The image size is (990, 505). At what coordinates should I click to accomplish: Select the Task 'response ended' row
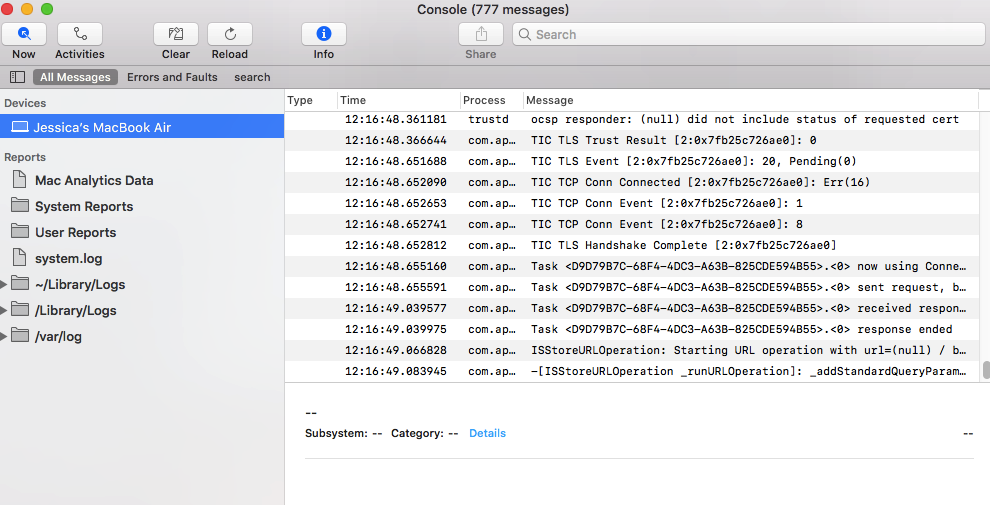pos(631,330)
